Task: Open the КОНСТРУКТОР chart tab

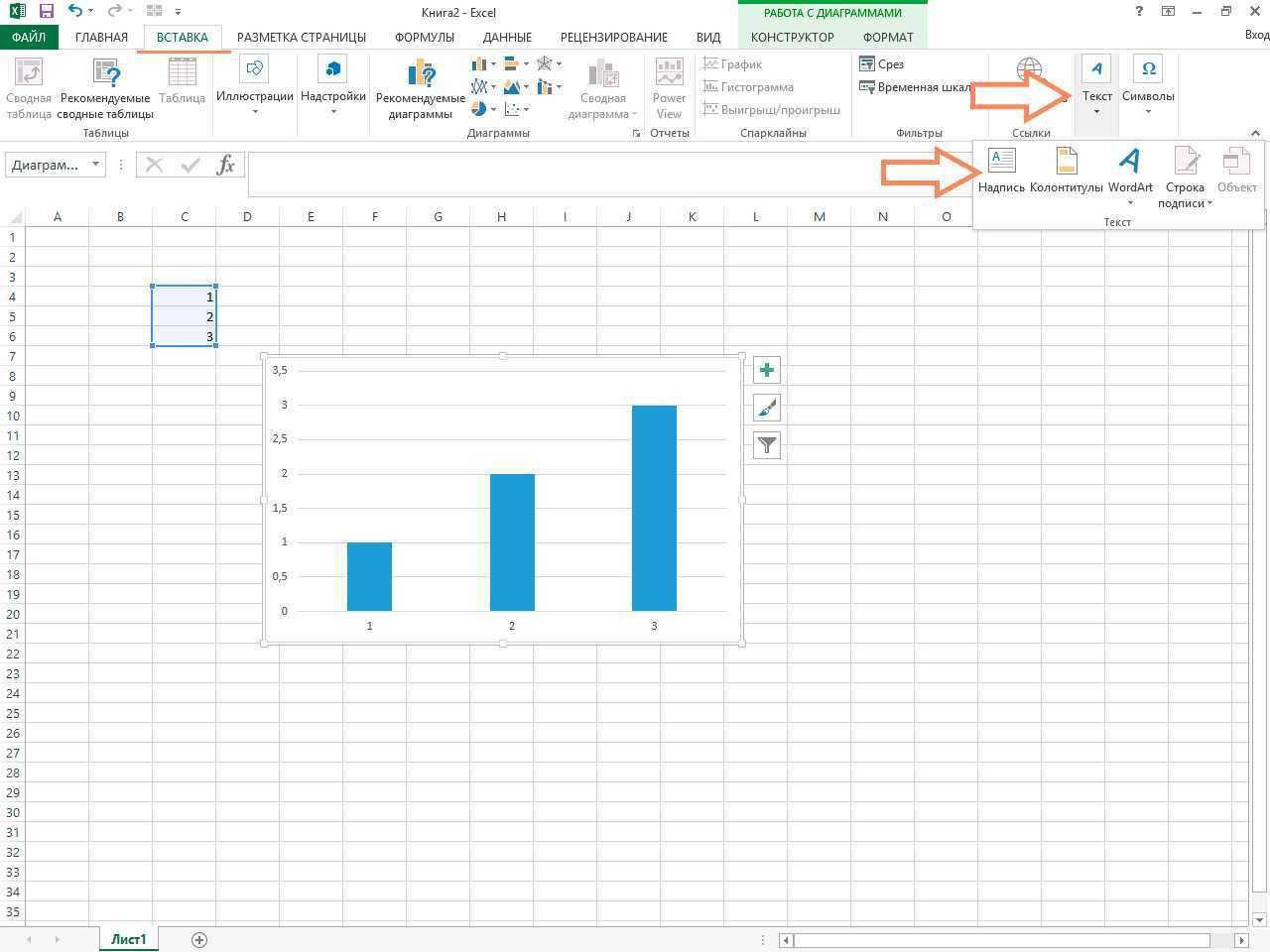Action: (792, 37)
